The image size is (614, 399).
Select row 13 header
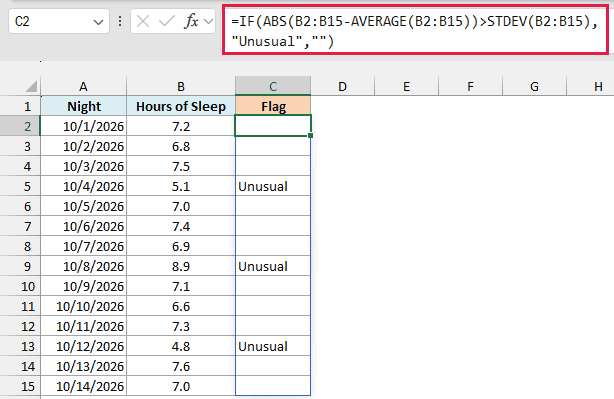click(x=20, y=346)
